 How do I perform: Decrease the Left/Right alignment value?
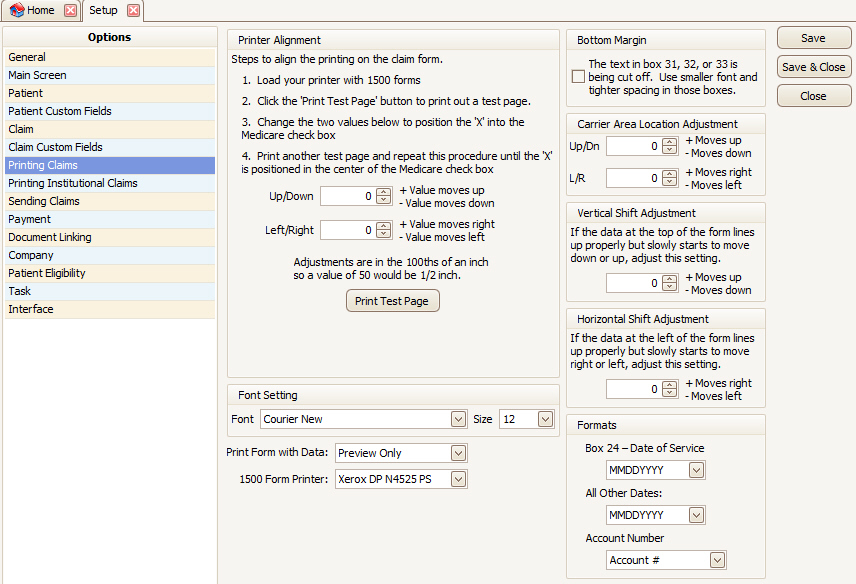(x=384, y=234)
